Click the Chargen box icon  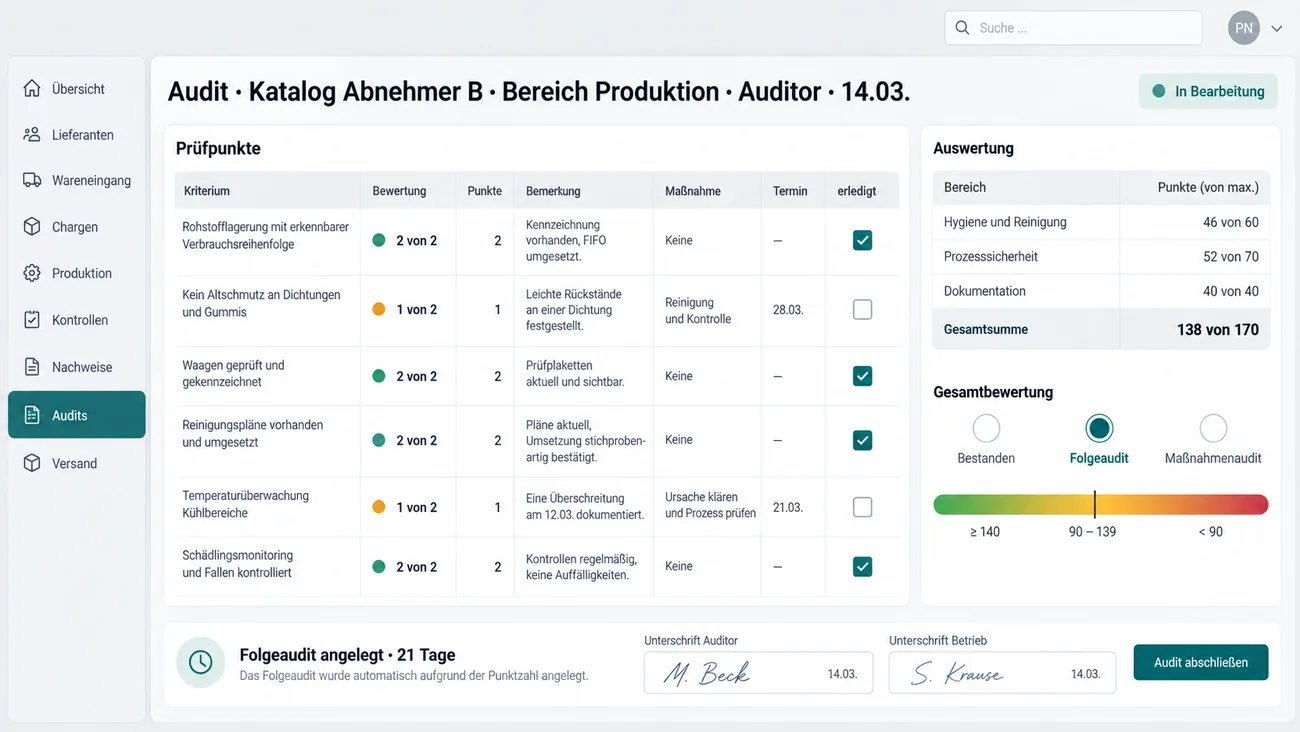[32, 226]
